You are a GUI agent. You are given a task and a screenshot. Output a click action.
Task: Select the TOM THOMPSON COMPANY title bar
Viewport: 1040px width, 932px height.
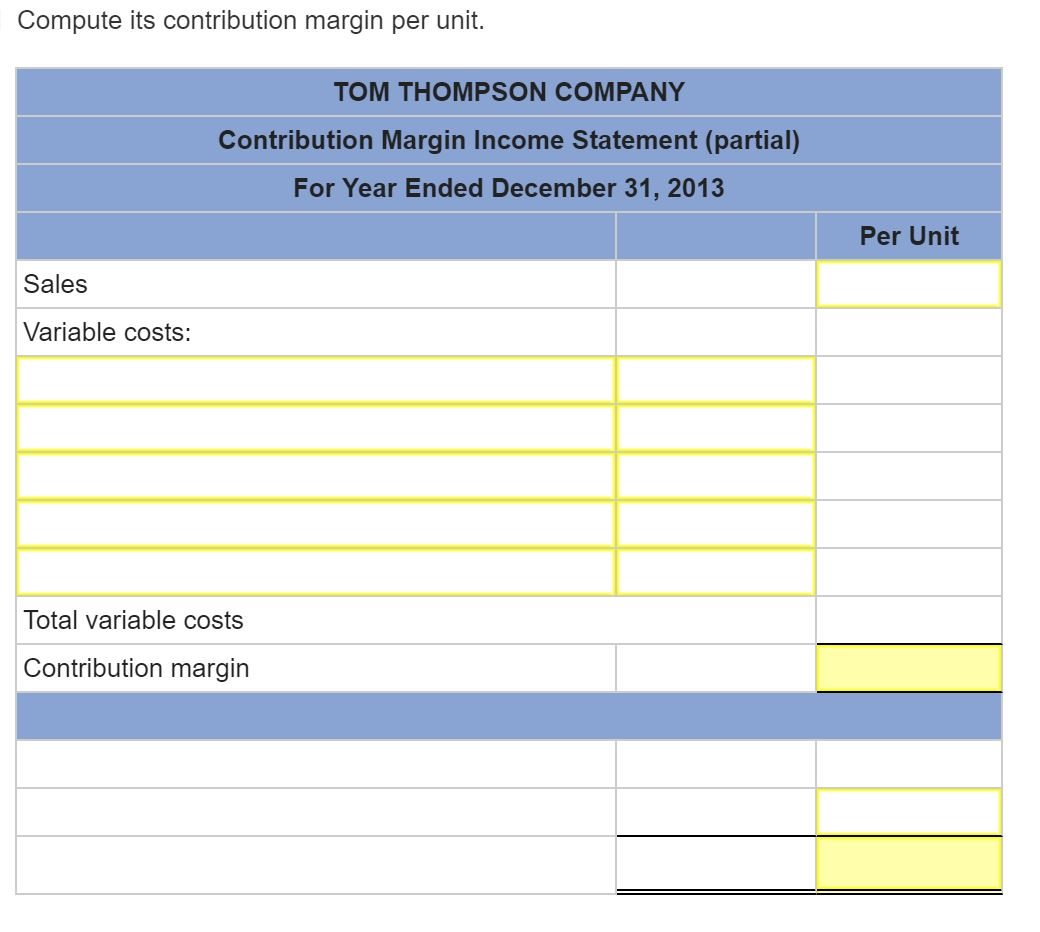(511, 91)
